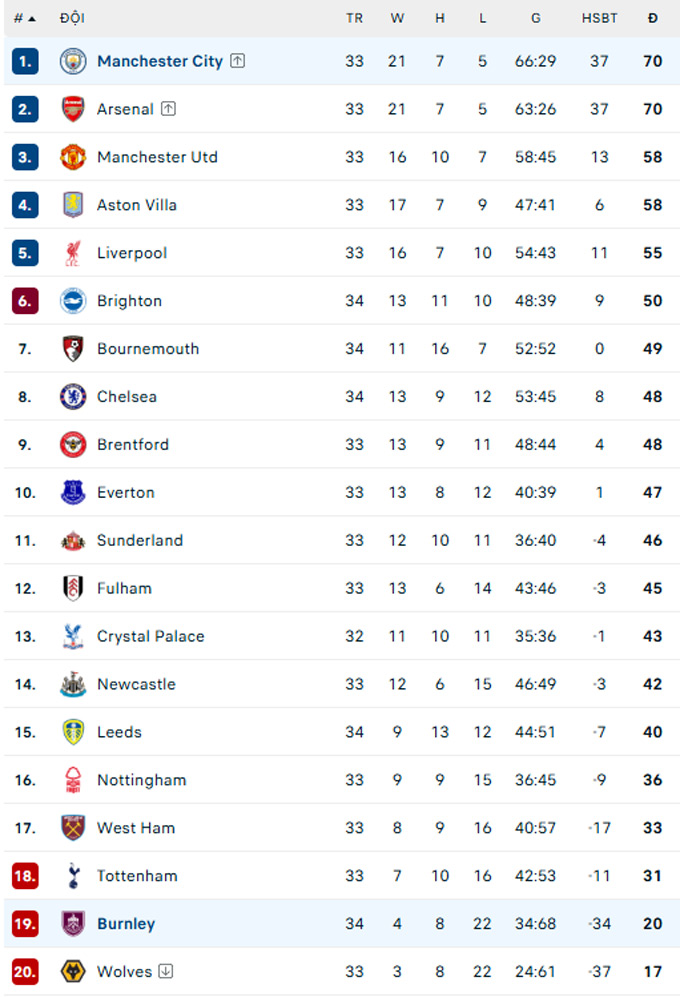Click the up arrow icon beside Arsenal
The width and height of the screenshot is (680, 997).
168,109
